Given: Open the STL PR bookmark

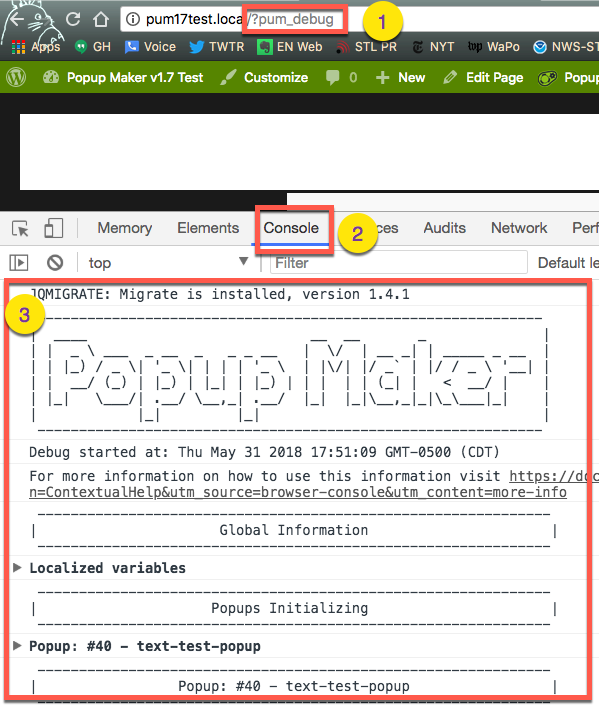Looking at the screenshot, I should pos(366,47).
